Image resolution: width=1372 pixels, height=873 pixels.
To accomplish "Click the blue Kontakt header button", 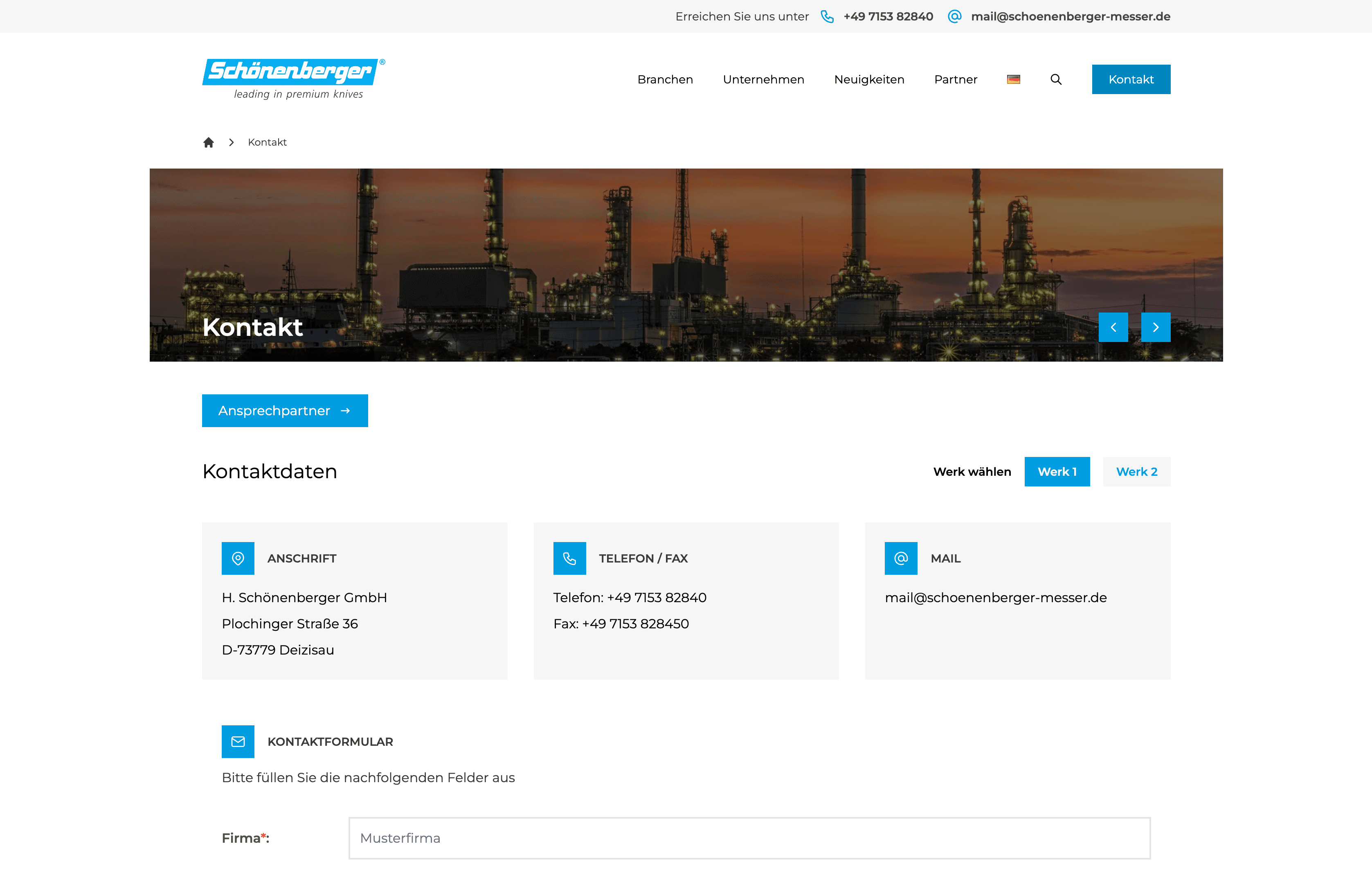I will pos(1131,79).
